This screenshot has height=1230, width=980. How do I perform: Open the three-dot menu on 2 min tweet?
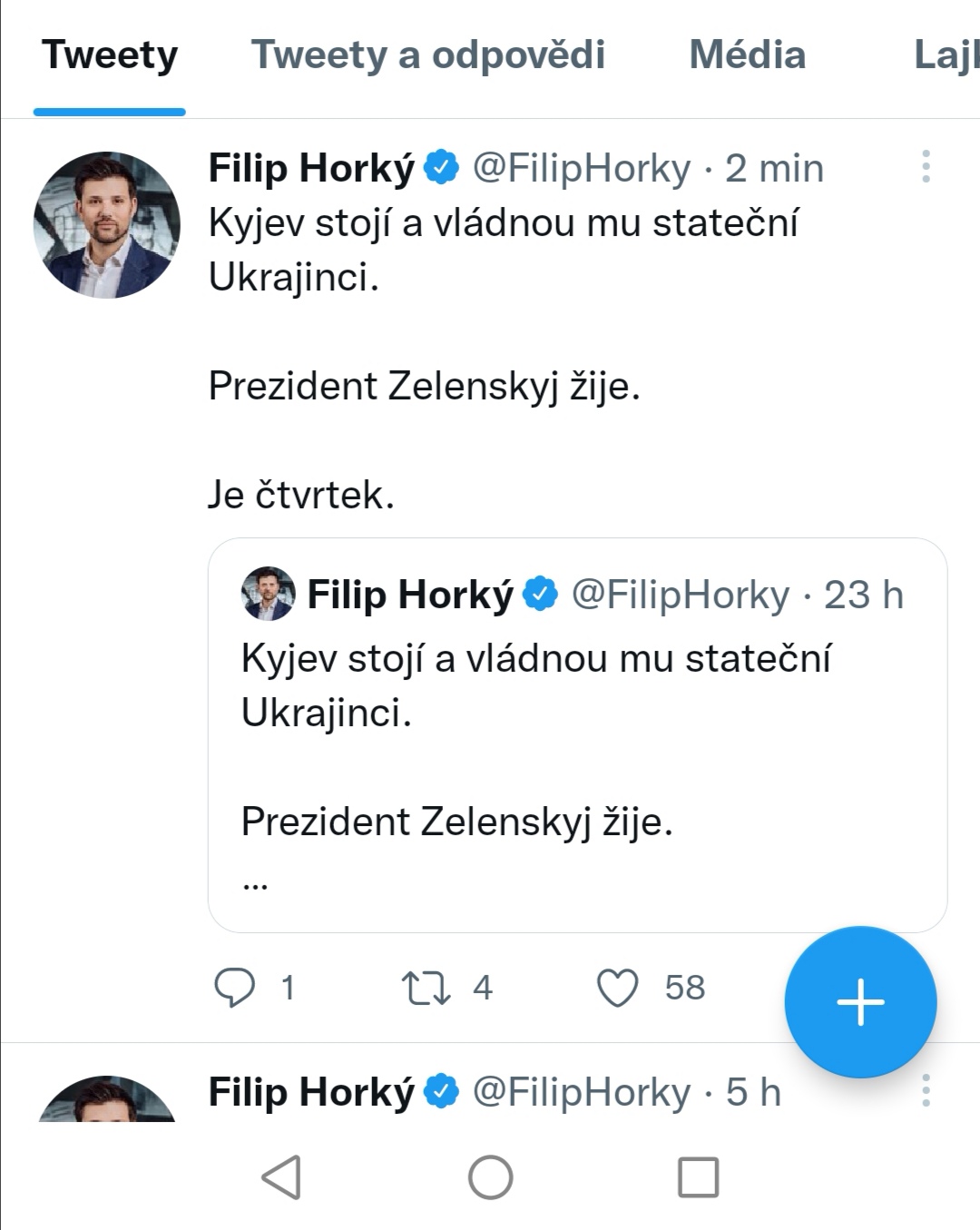click(926, 167)
